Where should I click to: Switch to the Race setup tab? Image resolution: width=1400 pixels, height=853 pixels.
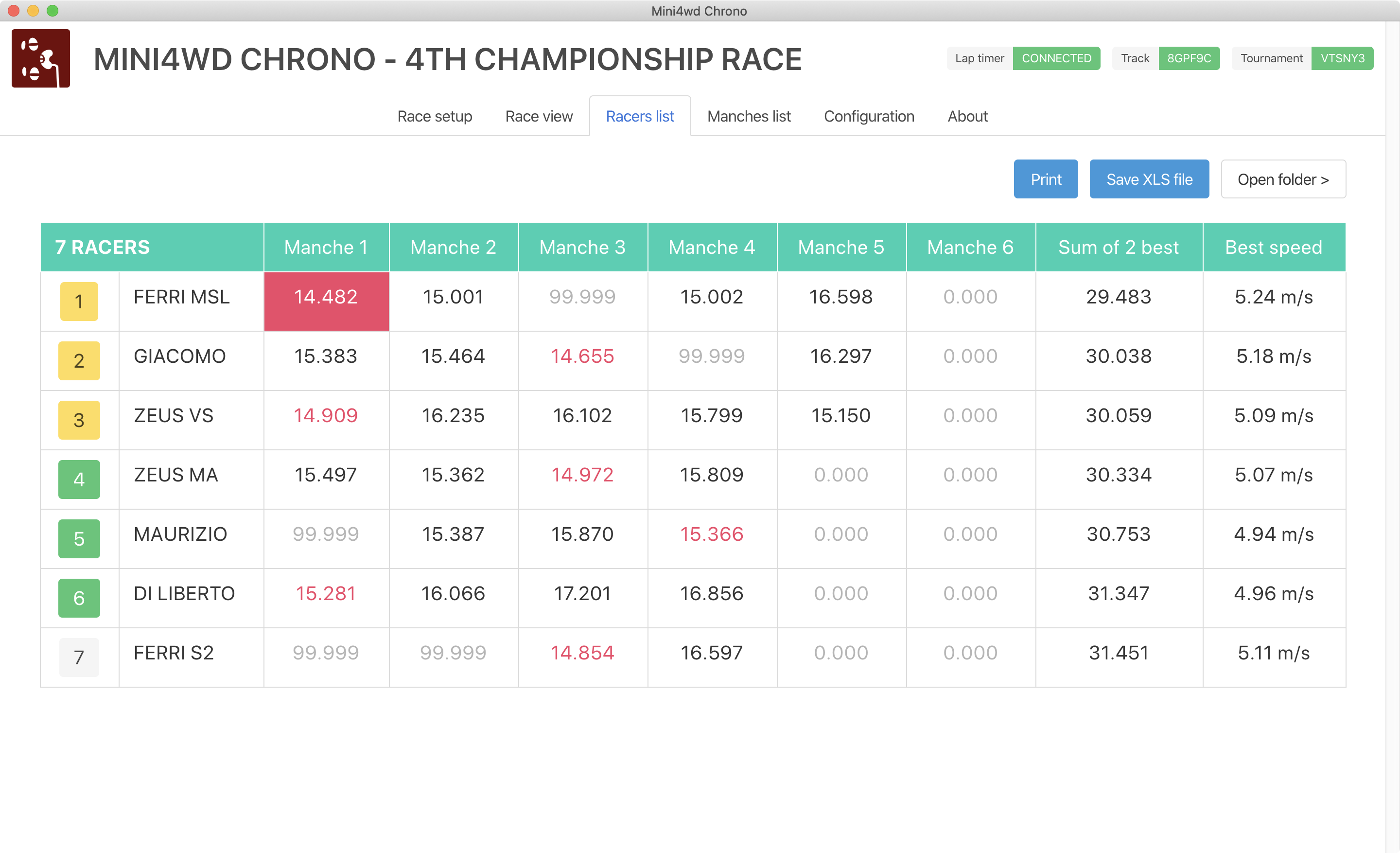pos(435,116)
